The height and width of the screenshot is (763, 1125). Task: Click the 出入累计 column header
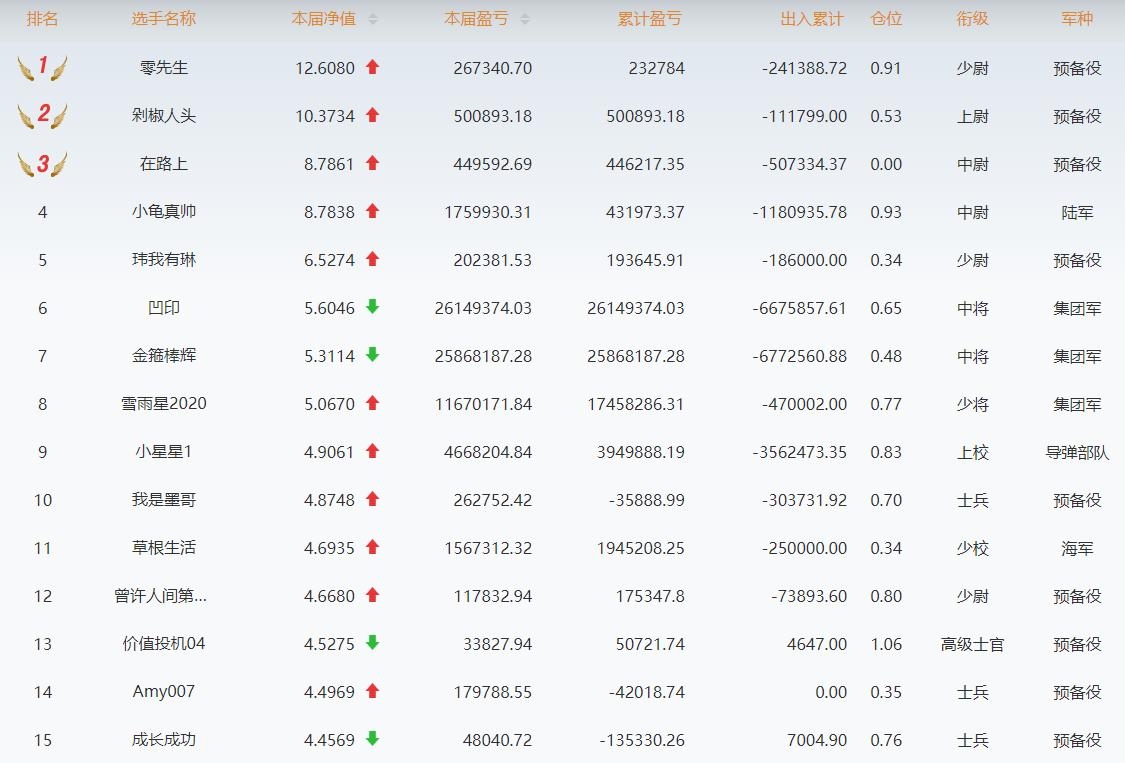click(812, 19)
